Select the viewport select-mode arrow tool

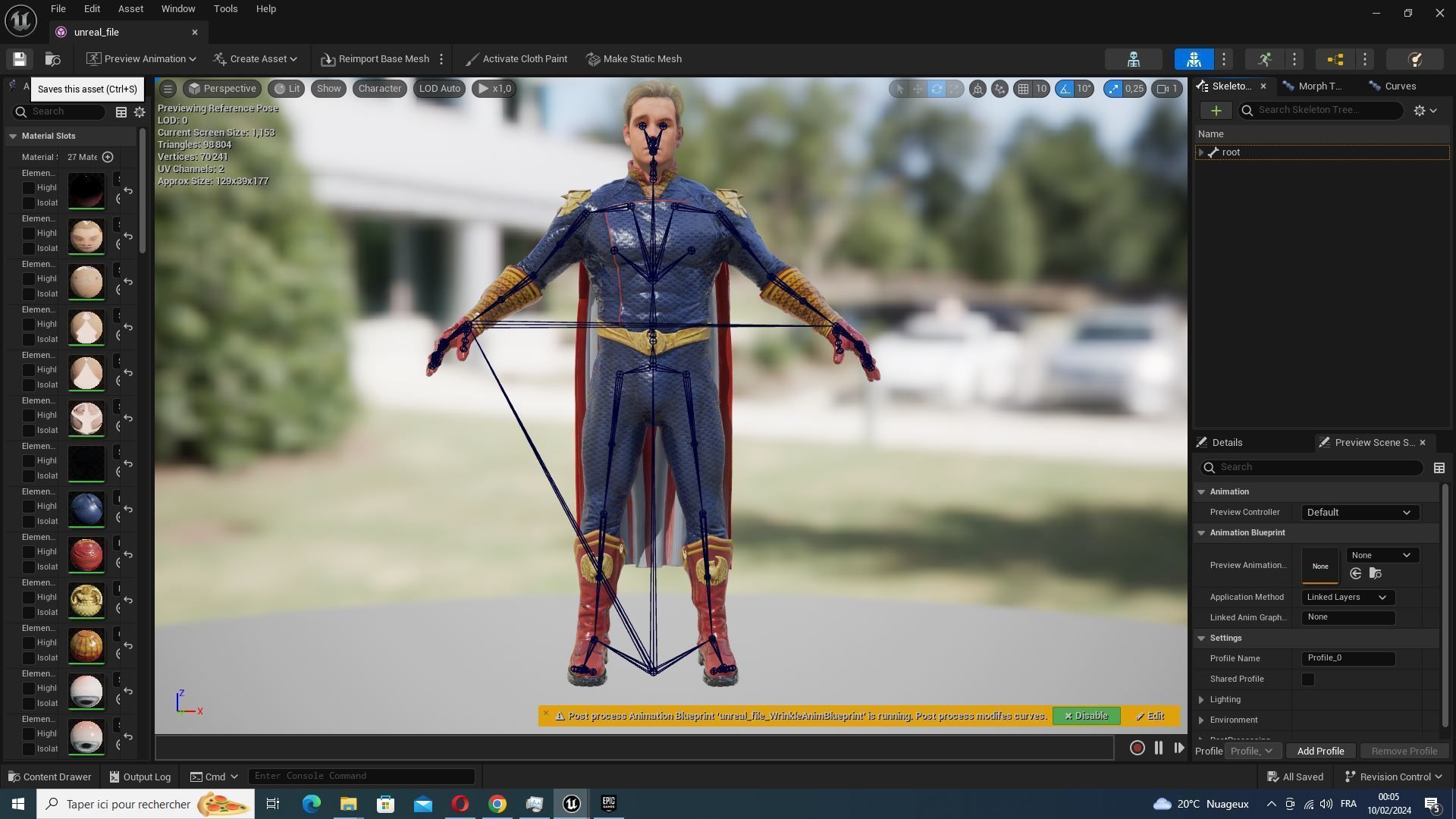[x=900, y=89]
